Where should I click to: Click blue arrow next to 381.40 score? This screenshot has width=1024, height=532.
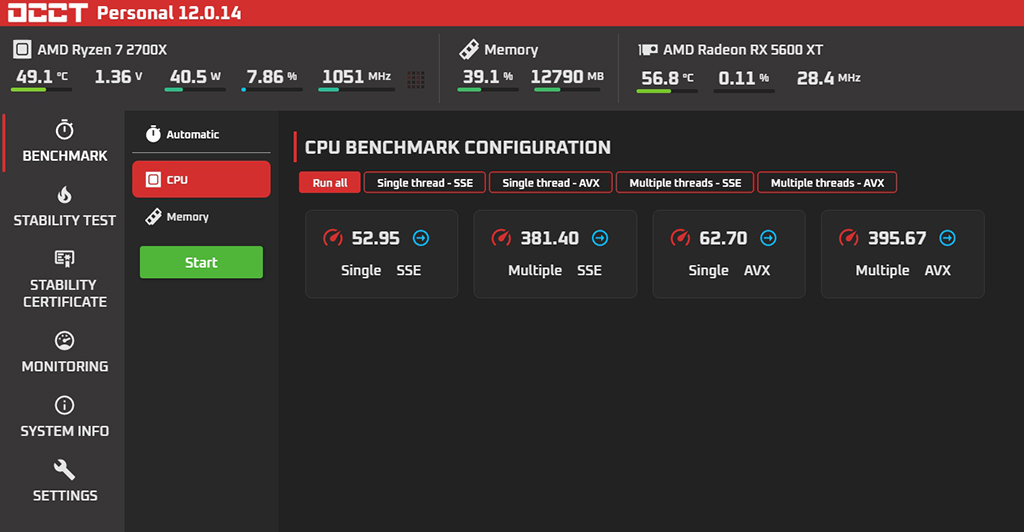(599, 238)
